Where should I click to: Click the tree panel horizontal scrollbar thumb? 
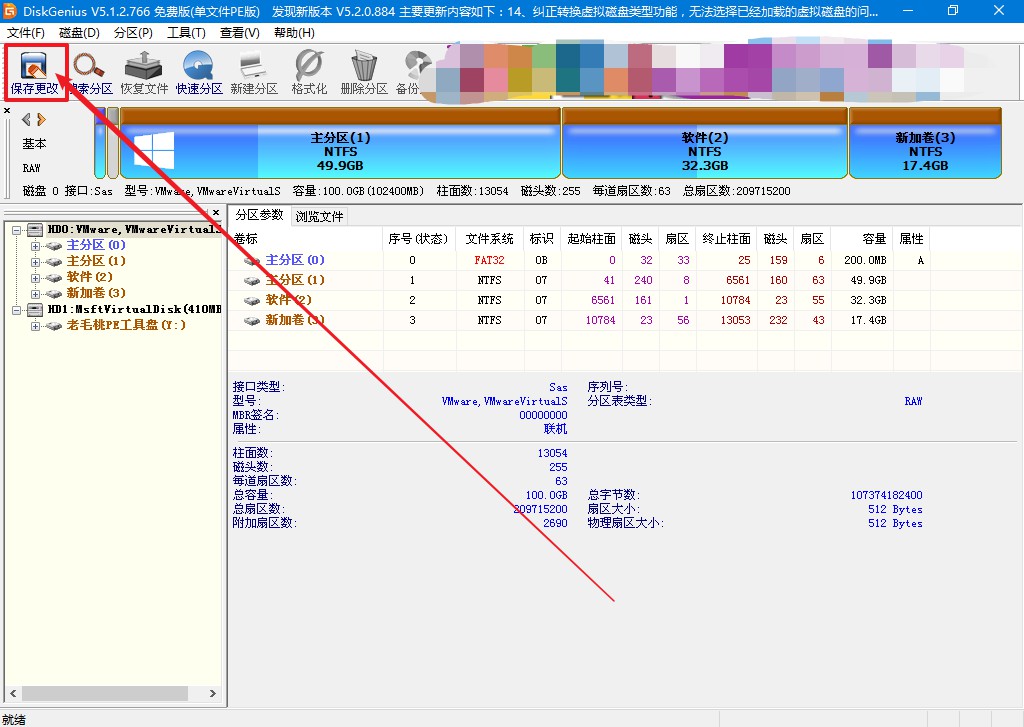click(104, 694)
